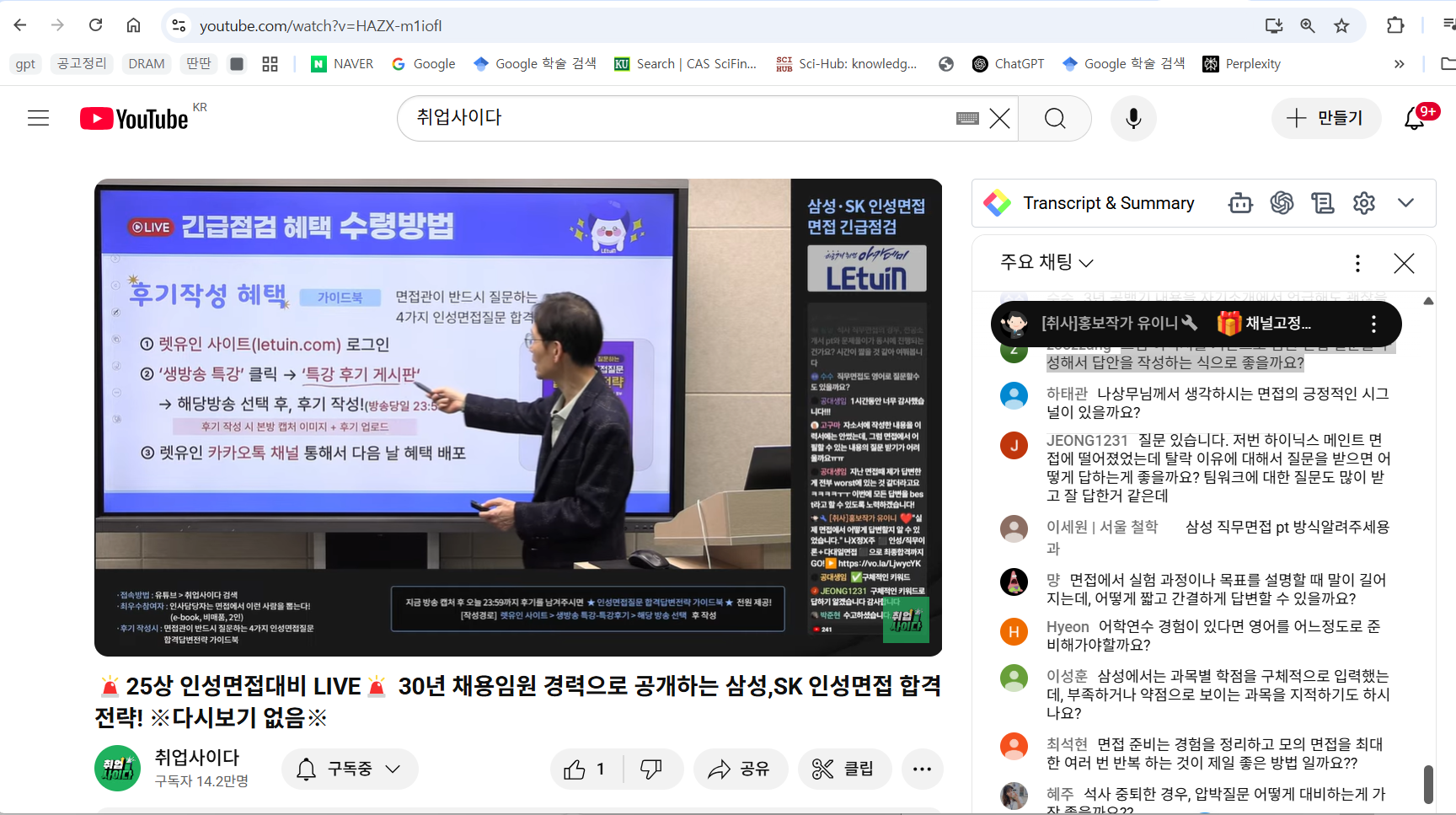1456x815 pixels.
Task: Open the YouTube hamburger guide menu
Action: click(x=39, y=118)
